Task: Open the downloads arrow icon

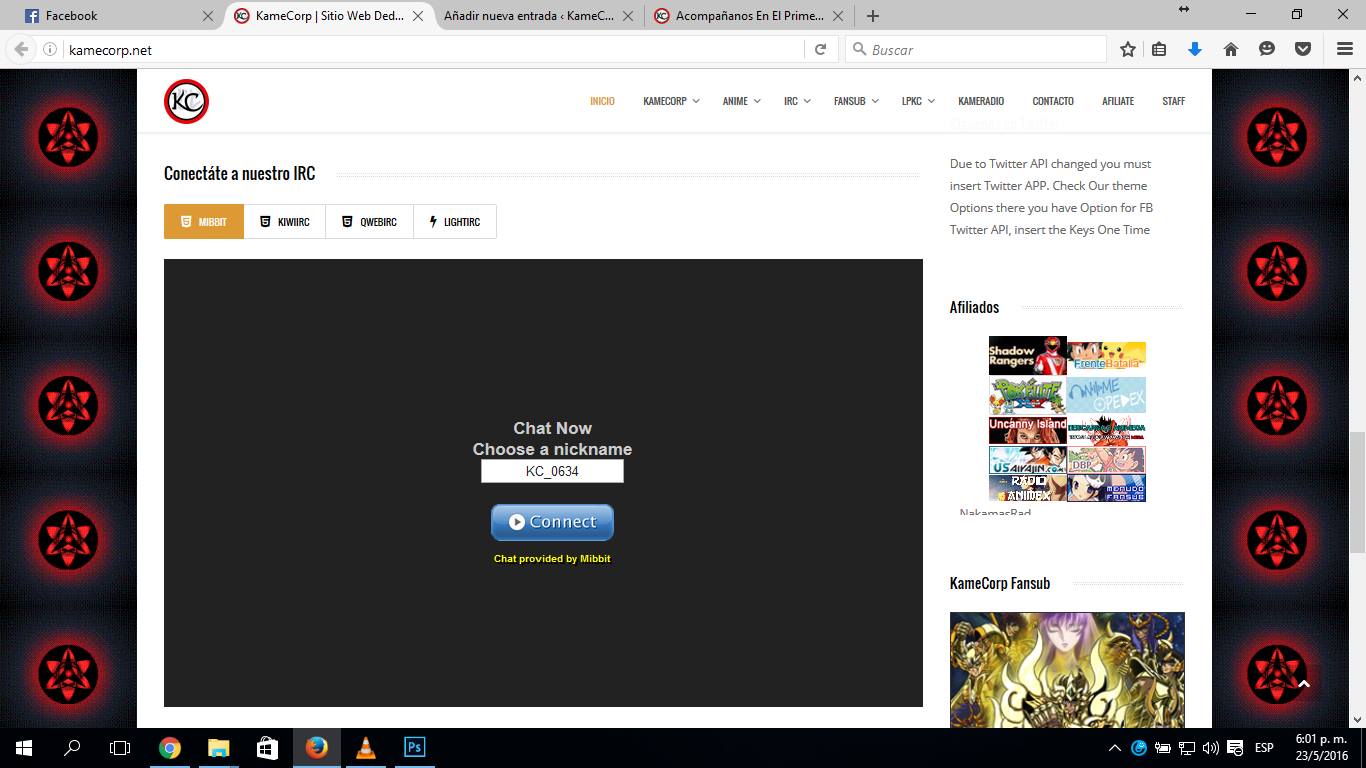Action: click(x=1195, y=49)
